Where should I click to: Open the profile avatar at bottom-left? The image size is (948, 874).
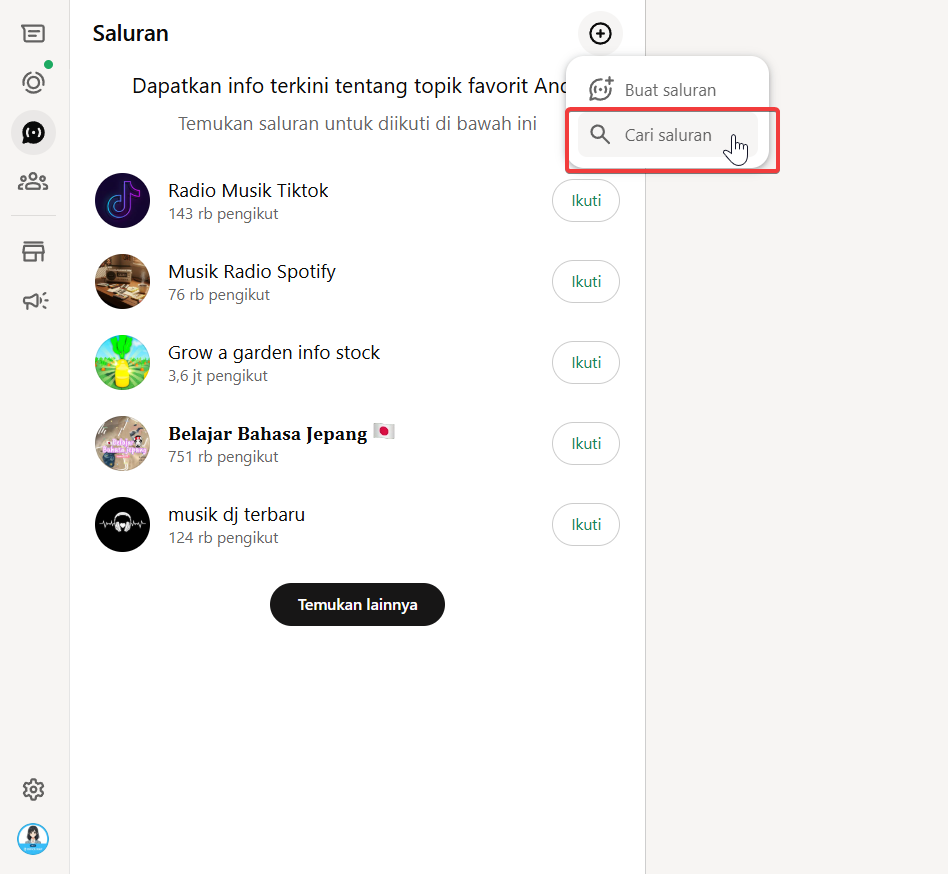tap(33, 839)
